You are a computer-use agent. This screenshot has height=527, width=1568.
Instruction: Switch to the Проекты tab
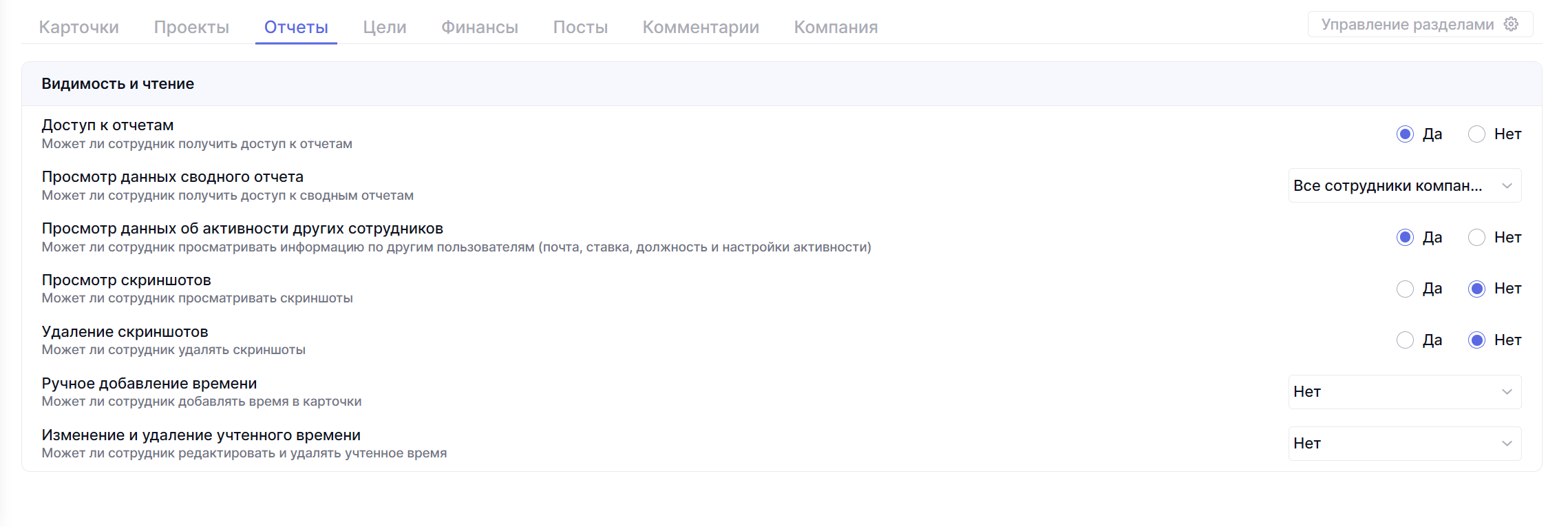[191, 28]
